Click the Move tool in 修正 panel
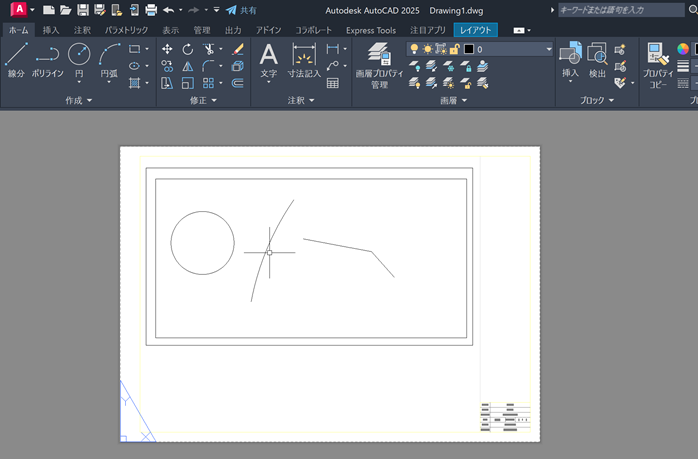 (167, 49)
